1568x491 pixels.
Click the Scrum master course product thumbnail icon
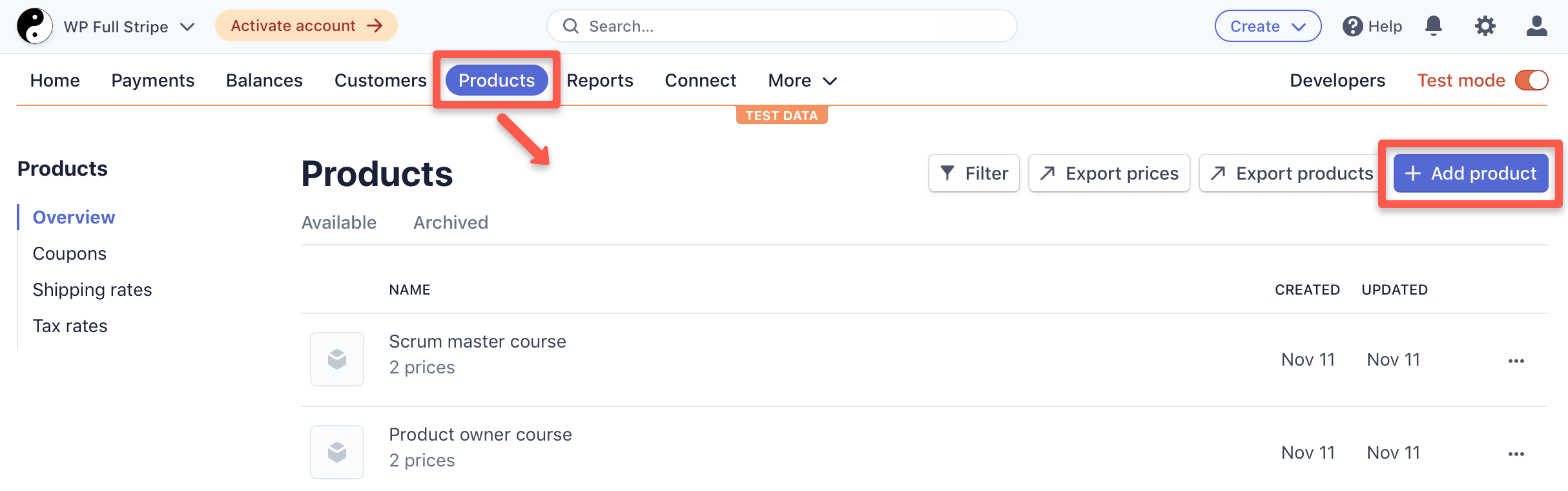tap(336, 359)
